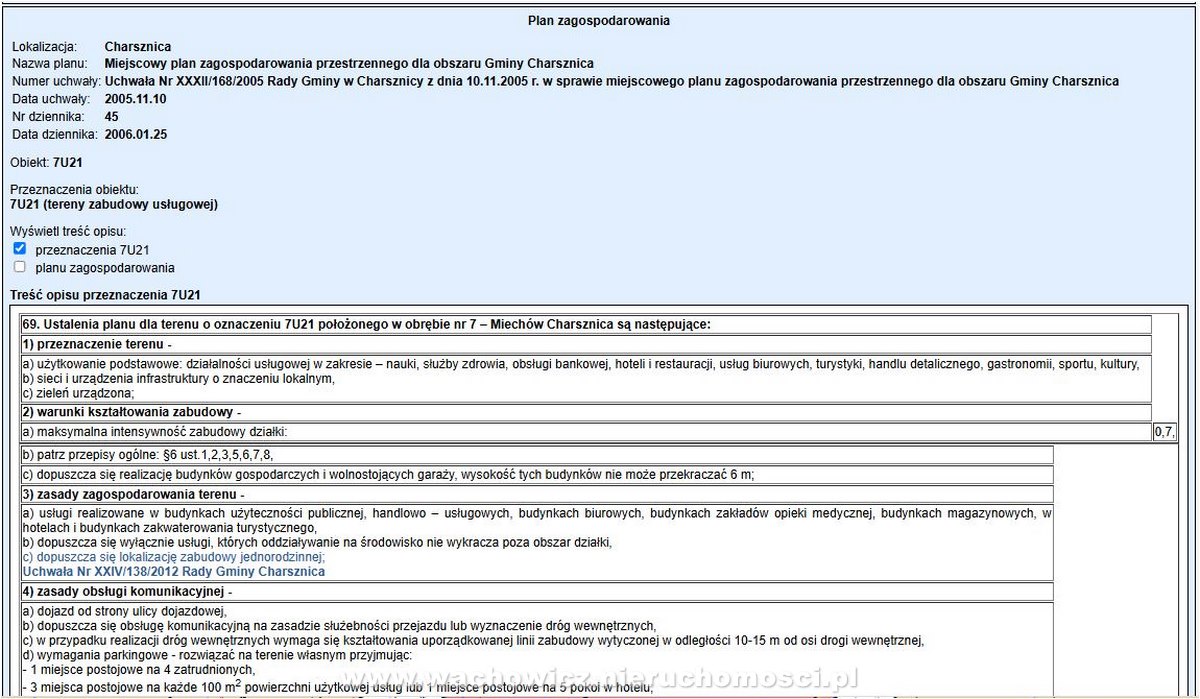Image resolution: width=1200 pixels, height=699 pixels.
Task: Click the 'Lokalizacja:' label
Action: click(x=43, y=47)
